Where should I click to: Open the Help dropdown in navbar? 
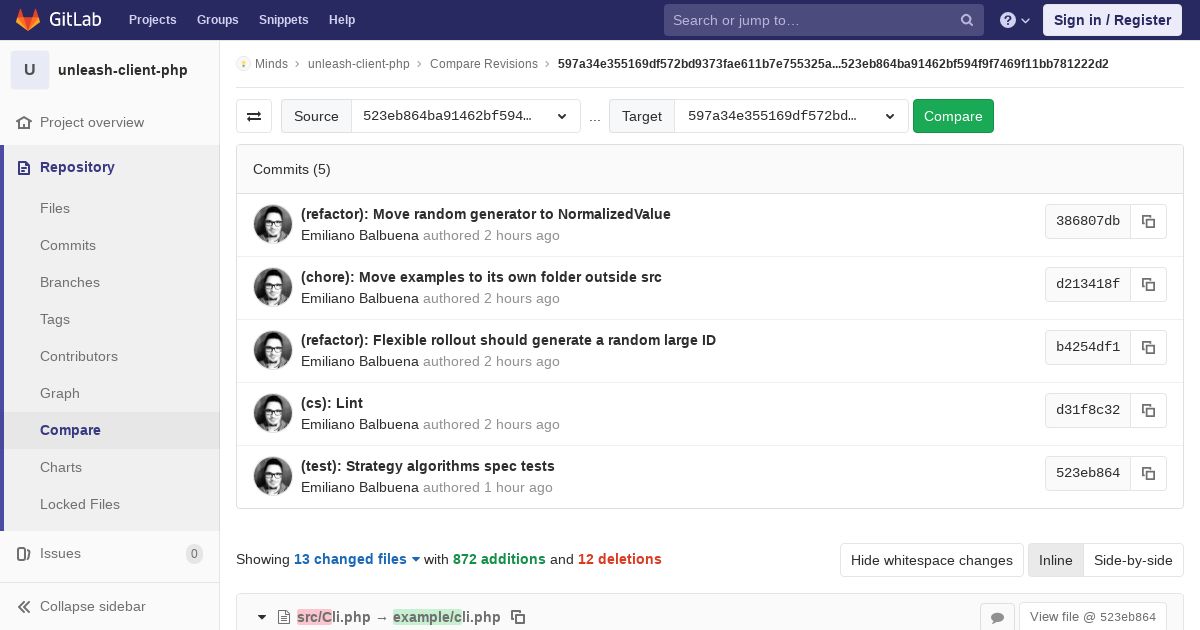coord(1016,20)
